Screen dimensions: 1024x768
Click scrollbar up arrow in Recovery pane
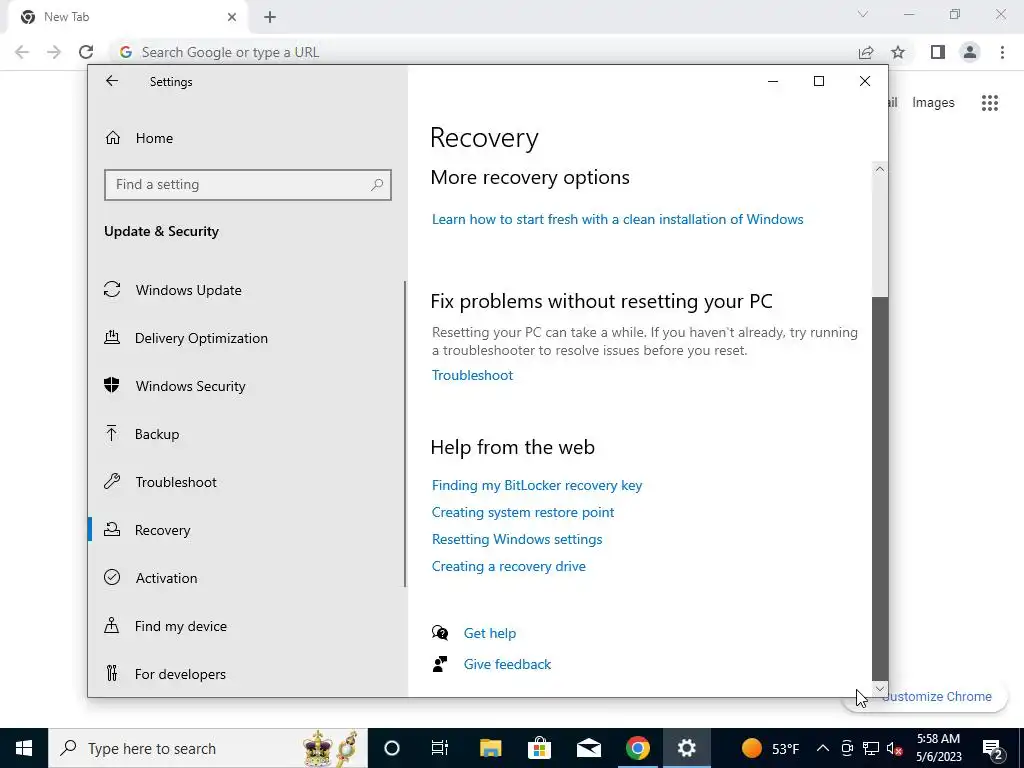coord(880,169)
